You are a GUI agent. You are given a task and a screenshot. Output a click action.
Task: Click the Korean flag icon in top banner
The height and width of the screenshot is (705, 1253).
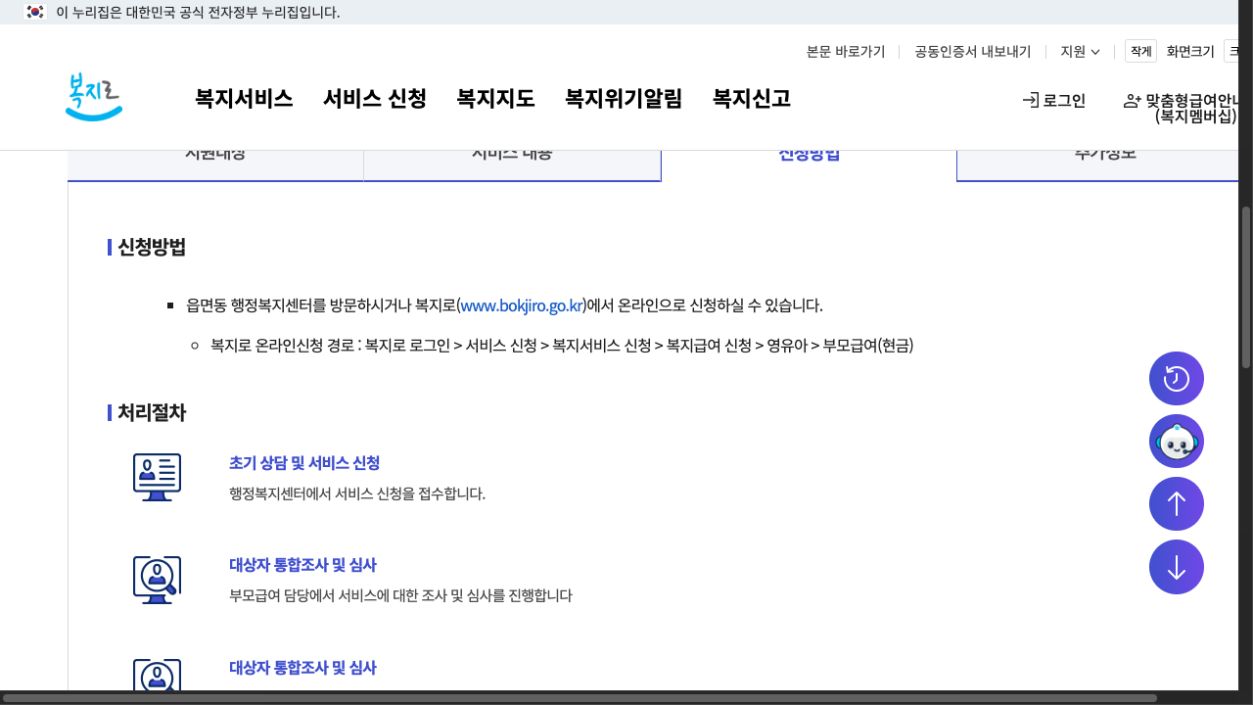pyautogui.click(x=35, y=12)
